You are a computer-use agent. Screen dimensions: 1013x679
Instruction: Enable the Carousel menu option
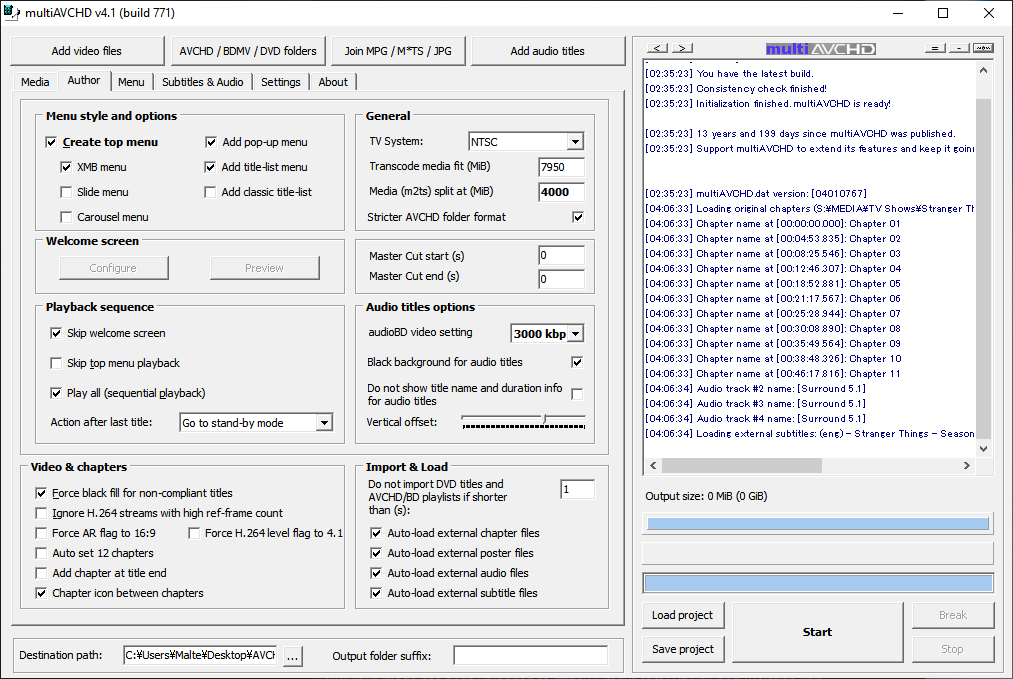(x=66, y=217)
